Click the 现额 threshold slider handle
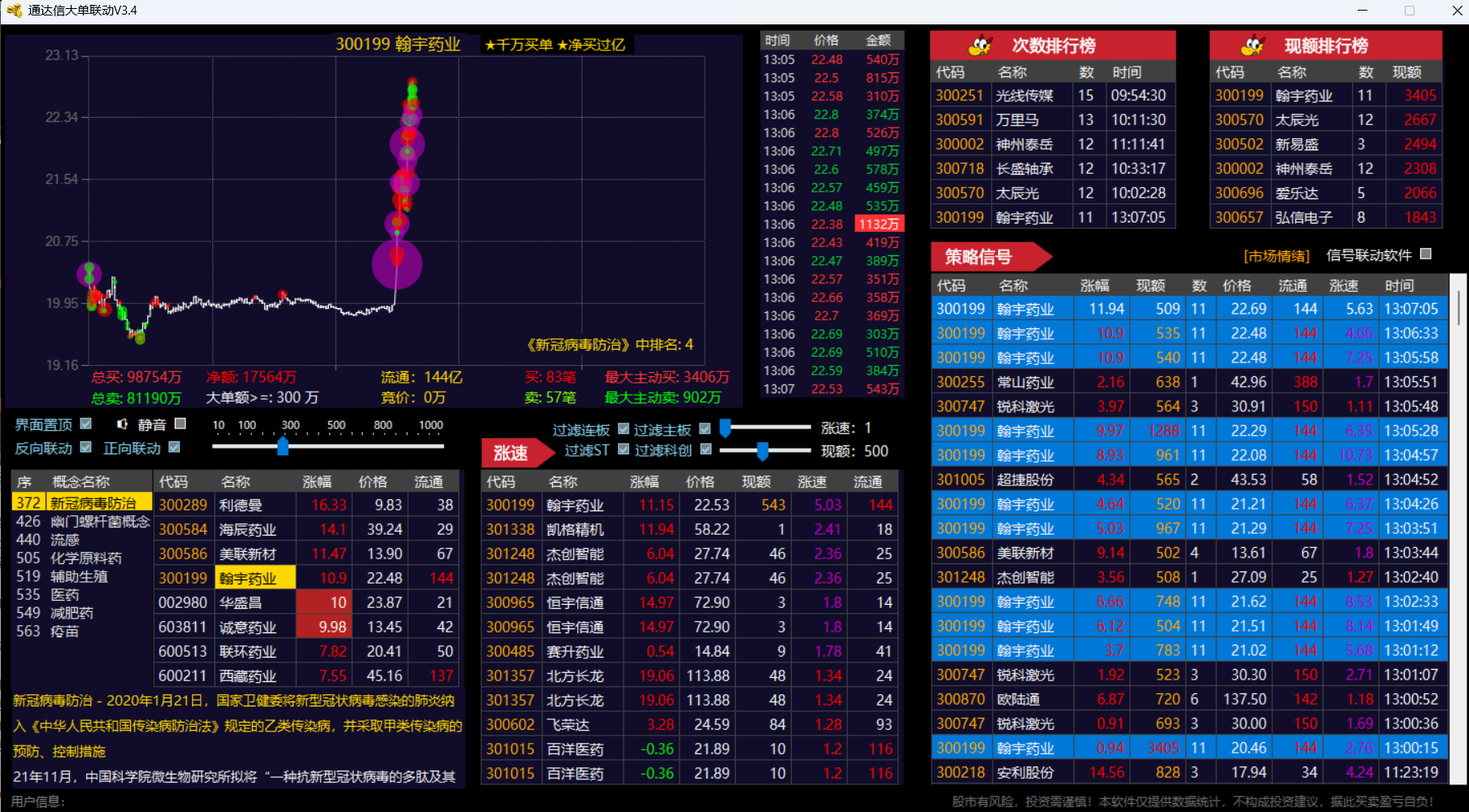 click(763, 450)
